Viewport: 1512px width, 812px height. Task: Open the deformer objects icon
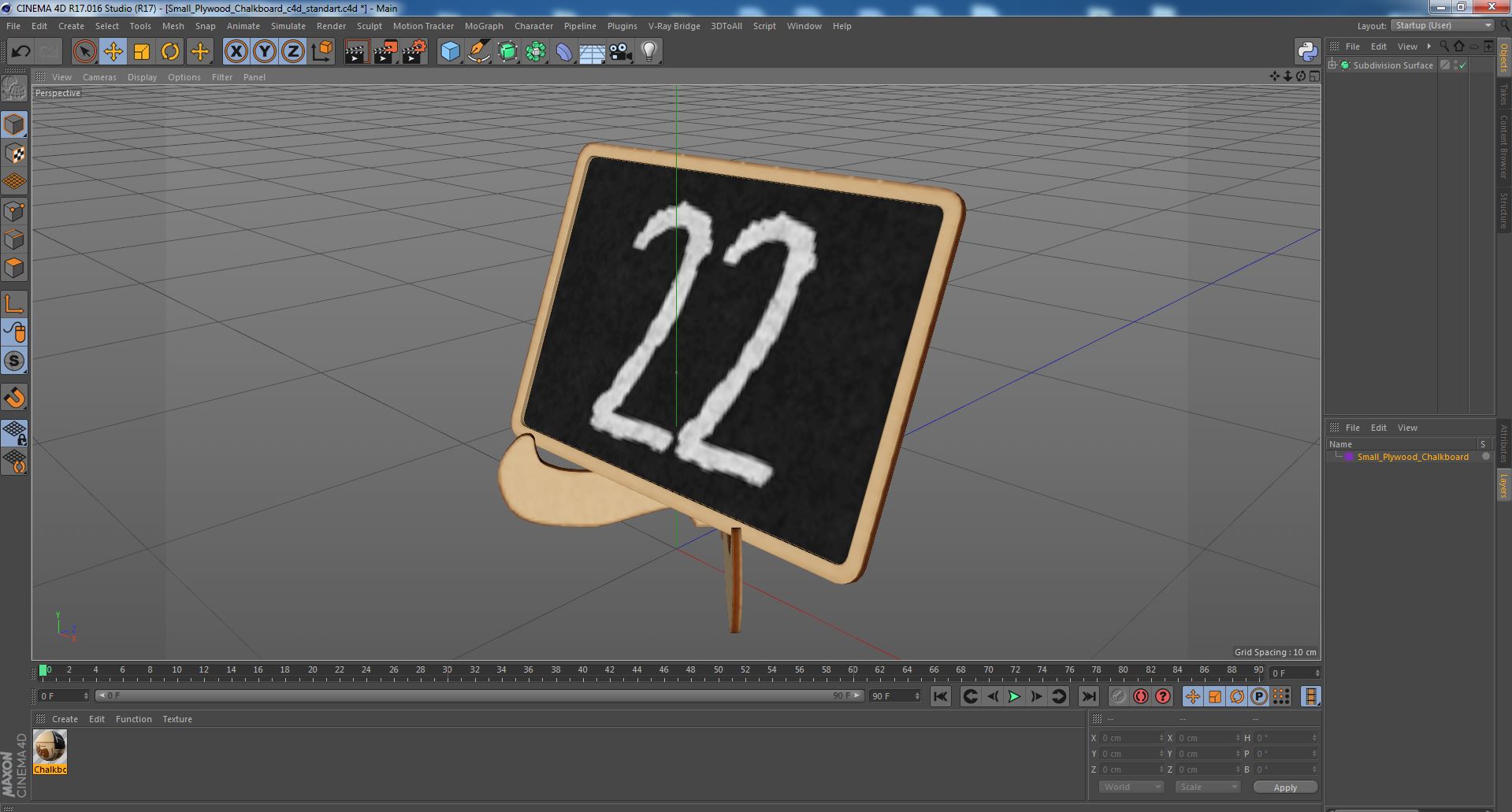pyautogui.click(x=564, y=52)
